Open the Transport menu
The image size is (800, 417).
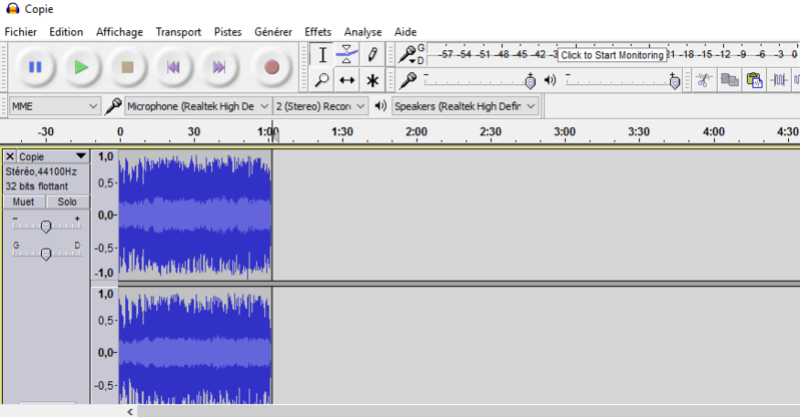tap(178, 32)
